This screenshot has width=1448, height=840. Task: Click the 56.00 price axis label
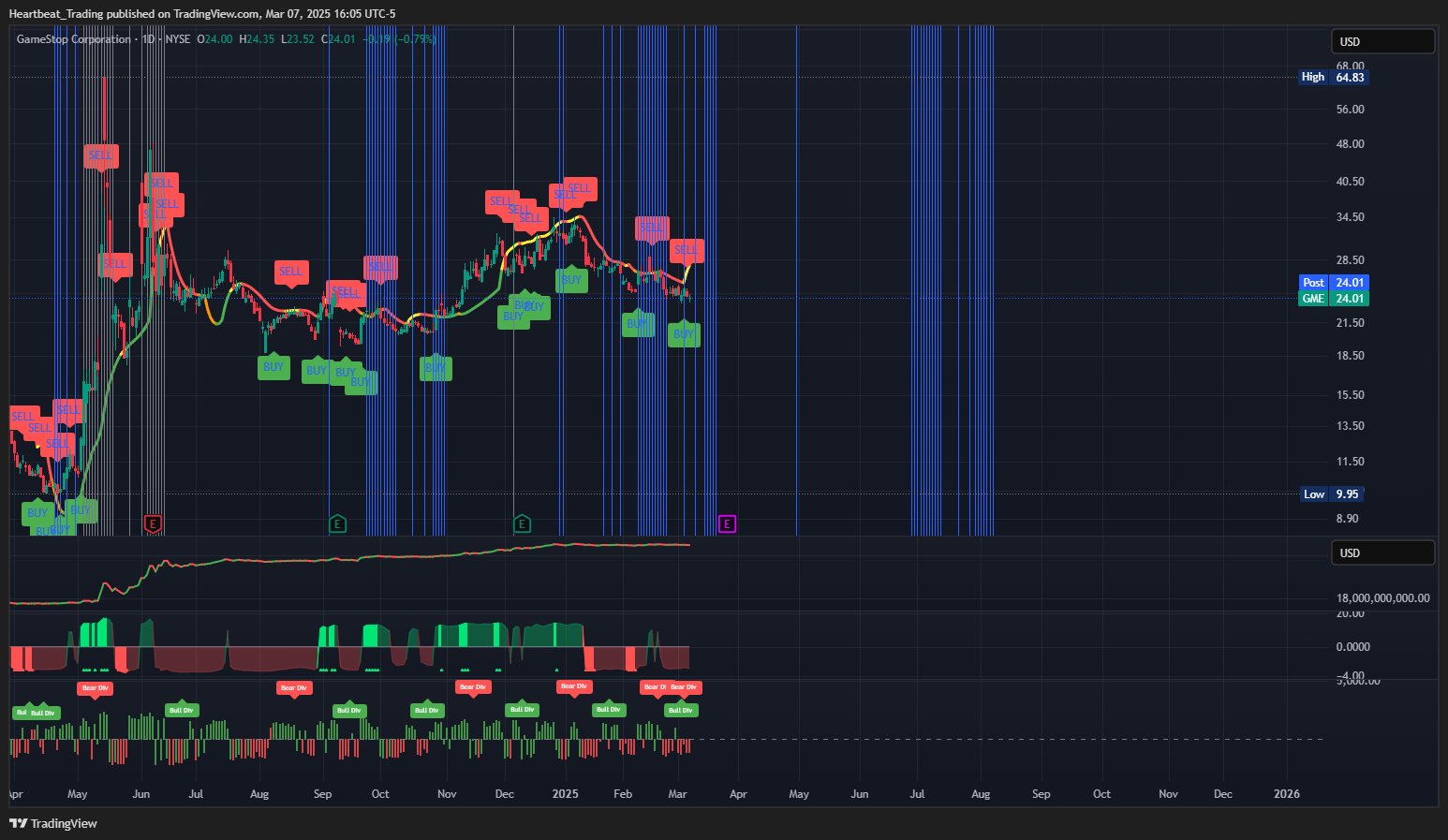(1350, 110)
